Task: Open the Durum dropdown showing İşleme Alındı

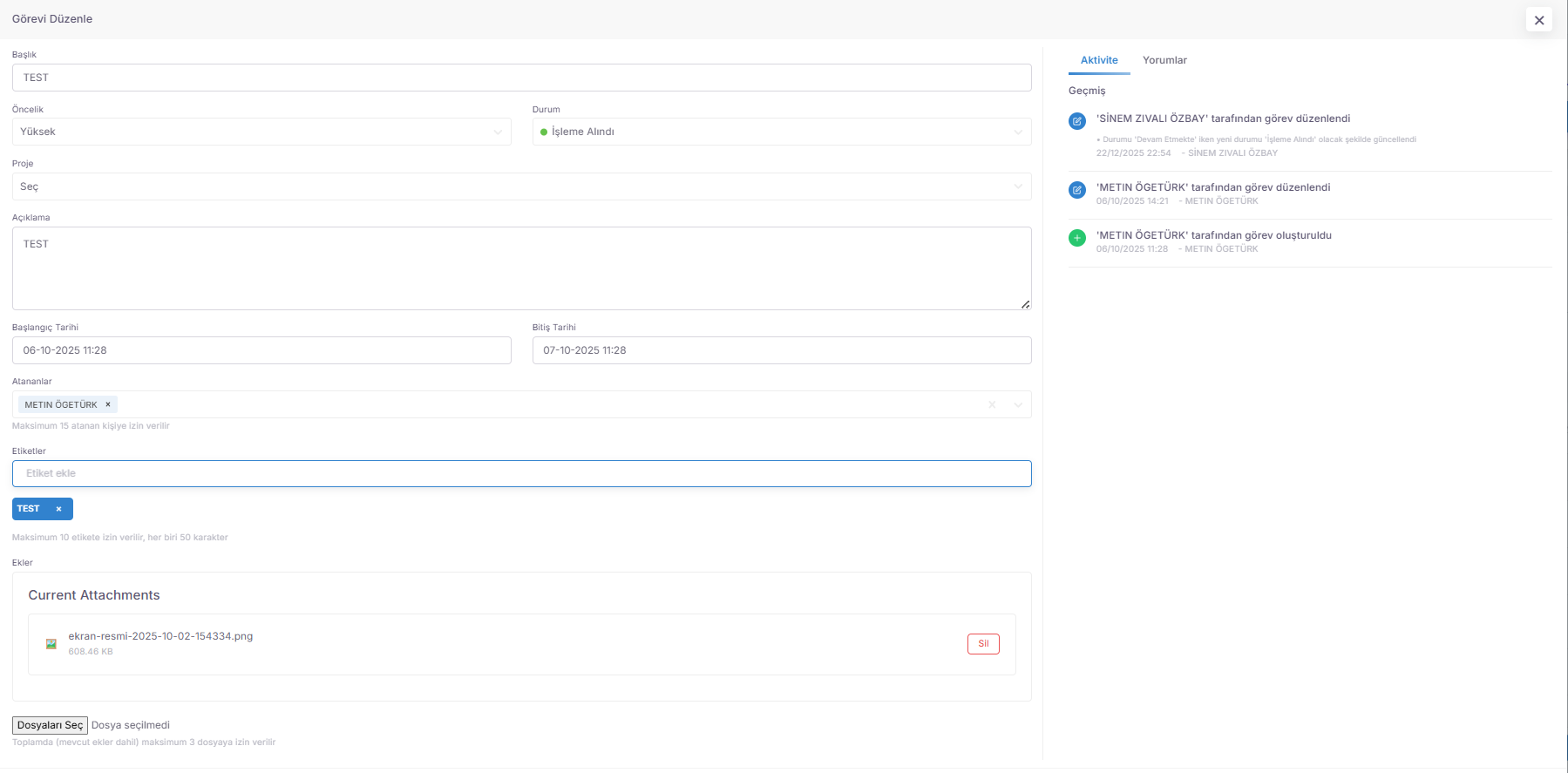Action: click(782, 132)
